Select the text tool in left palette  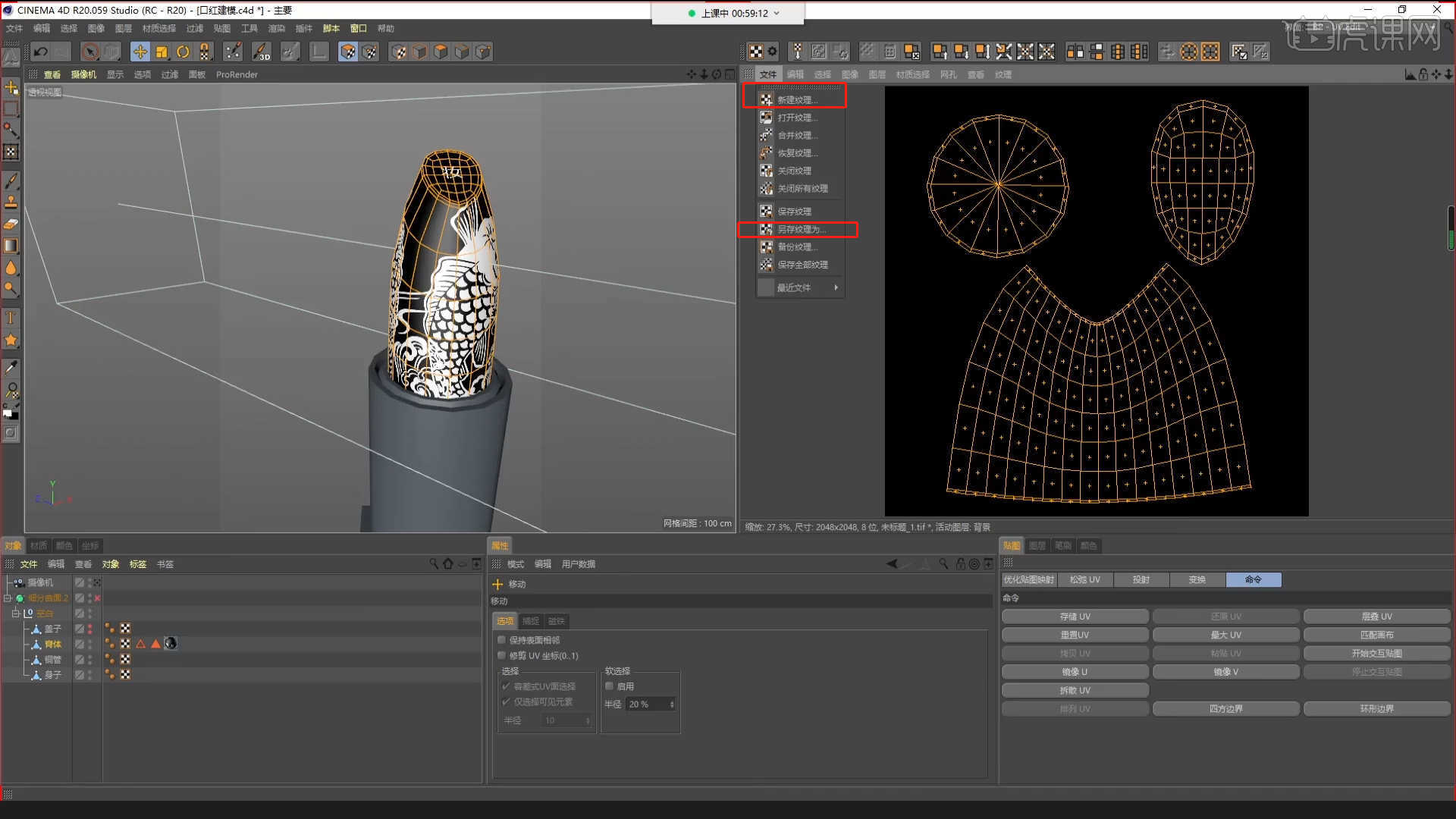coord(11,318)
